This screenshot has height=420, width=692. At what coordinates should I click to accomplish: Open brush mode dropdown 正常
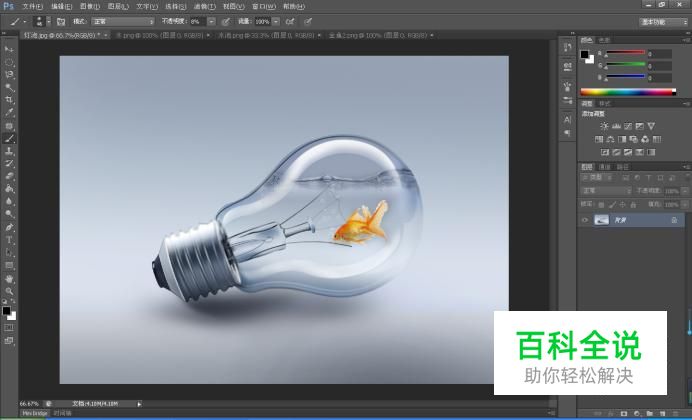click(x=123, y=21)
